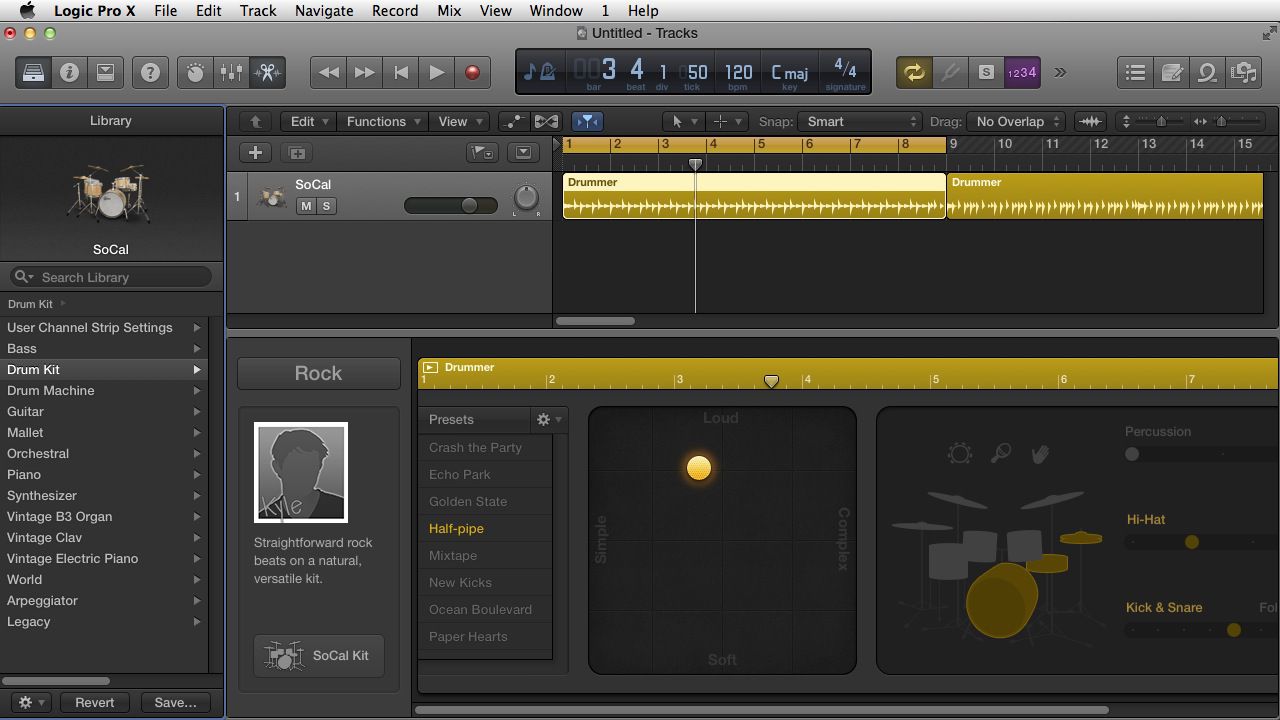1280x720 pixels.
Task: Toggle Cycle mode button
Action: [x=913, y=72]
